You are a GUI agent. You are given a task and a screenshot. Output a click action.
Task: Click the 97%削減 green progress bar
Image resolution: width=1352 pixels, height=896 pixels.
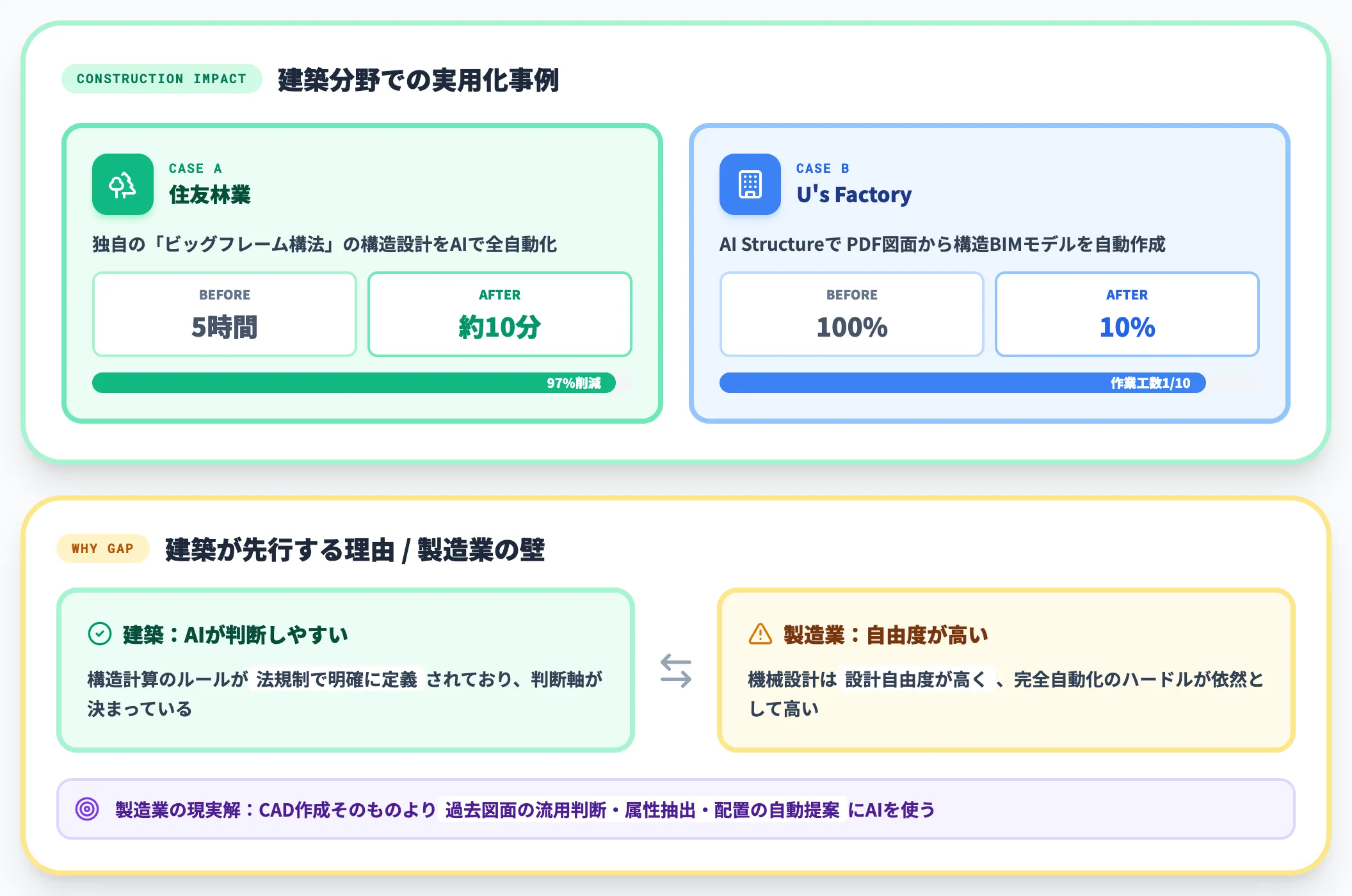[354, 383]
